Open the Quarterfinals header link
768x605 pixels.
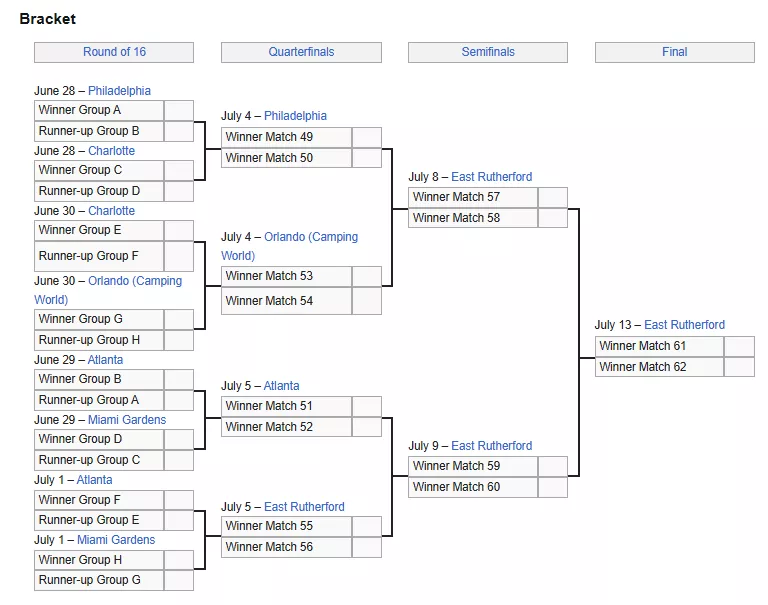click(x=301, y=52)
